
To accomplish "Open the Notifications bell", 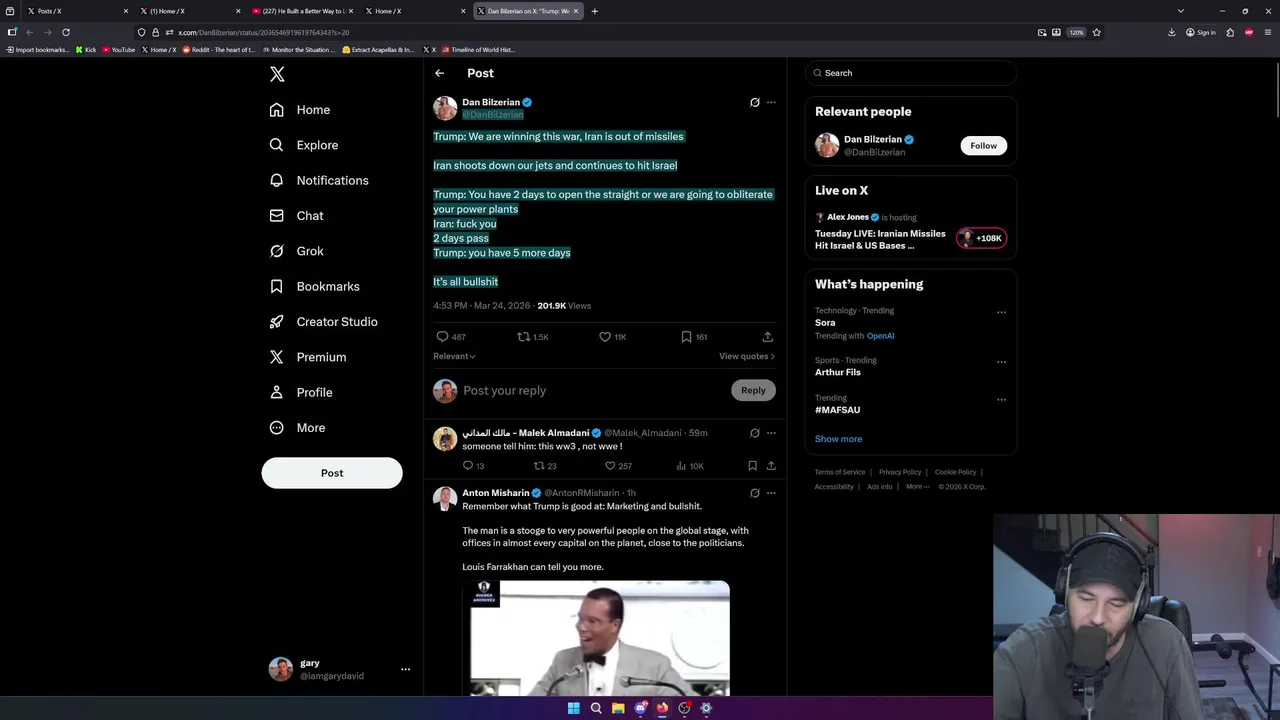I will 319,180.
